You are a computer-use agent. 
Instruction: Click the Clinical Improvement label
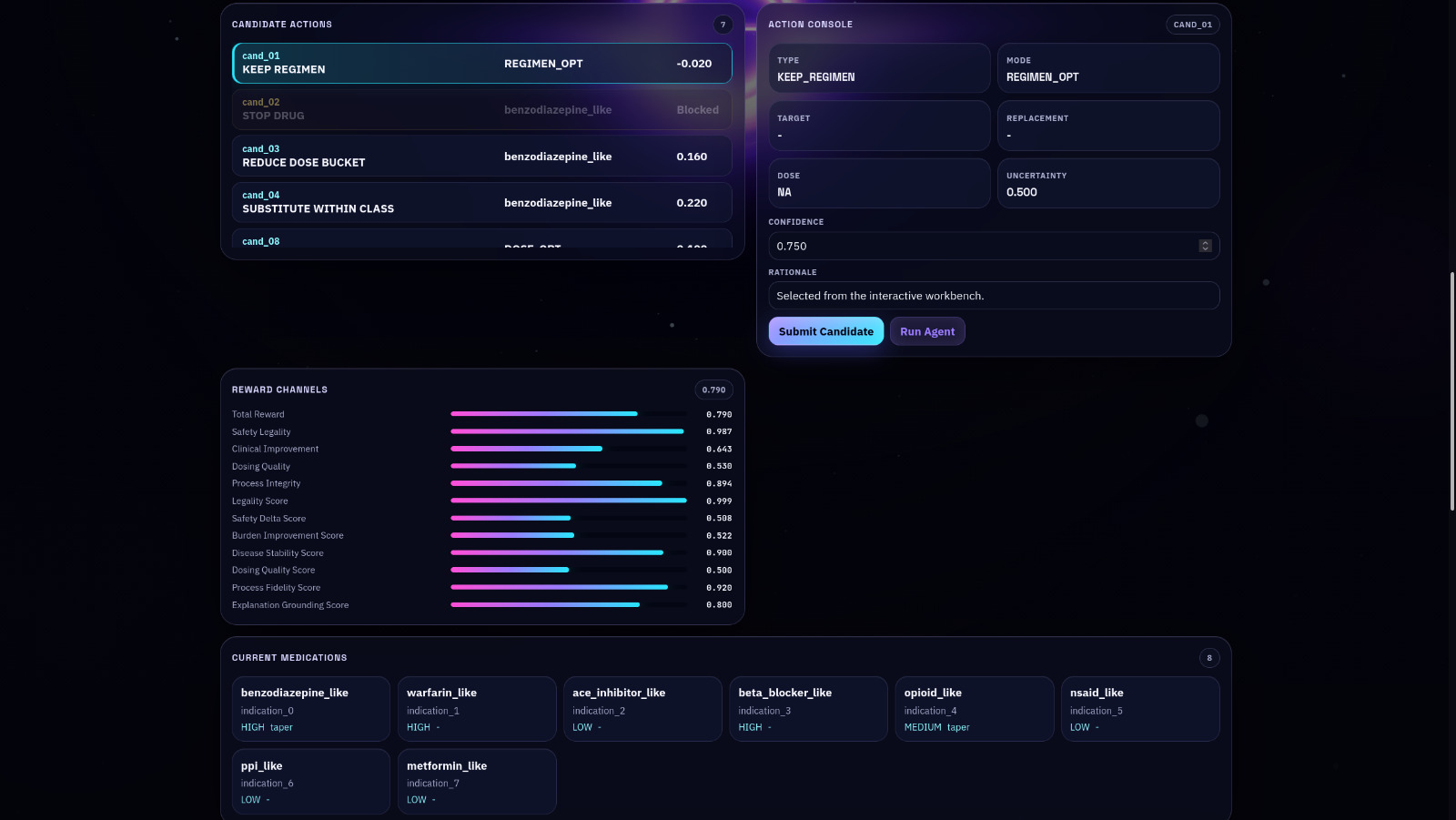275,449
